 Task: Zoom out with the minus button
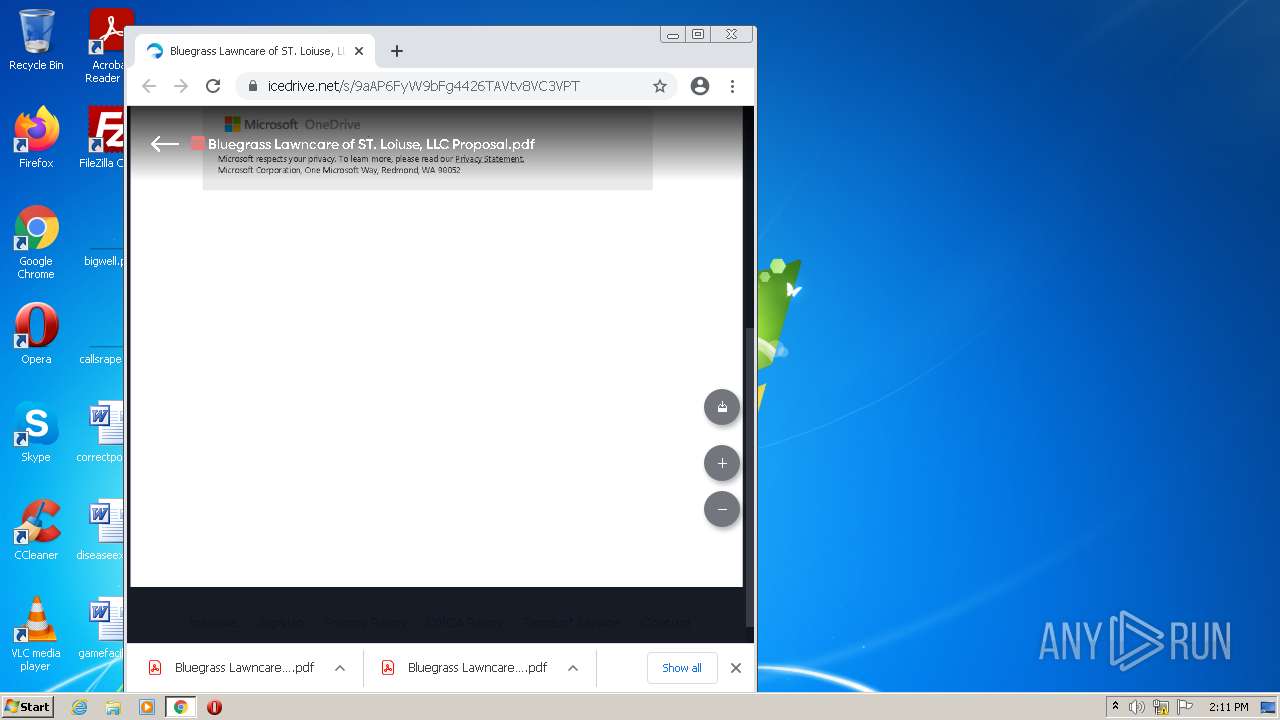point(722,509)
